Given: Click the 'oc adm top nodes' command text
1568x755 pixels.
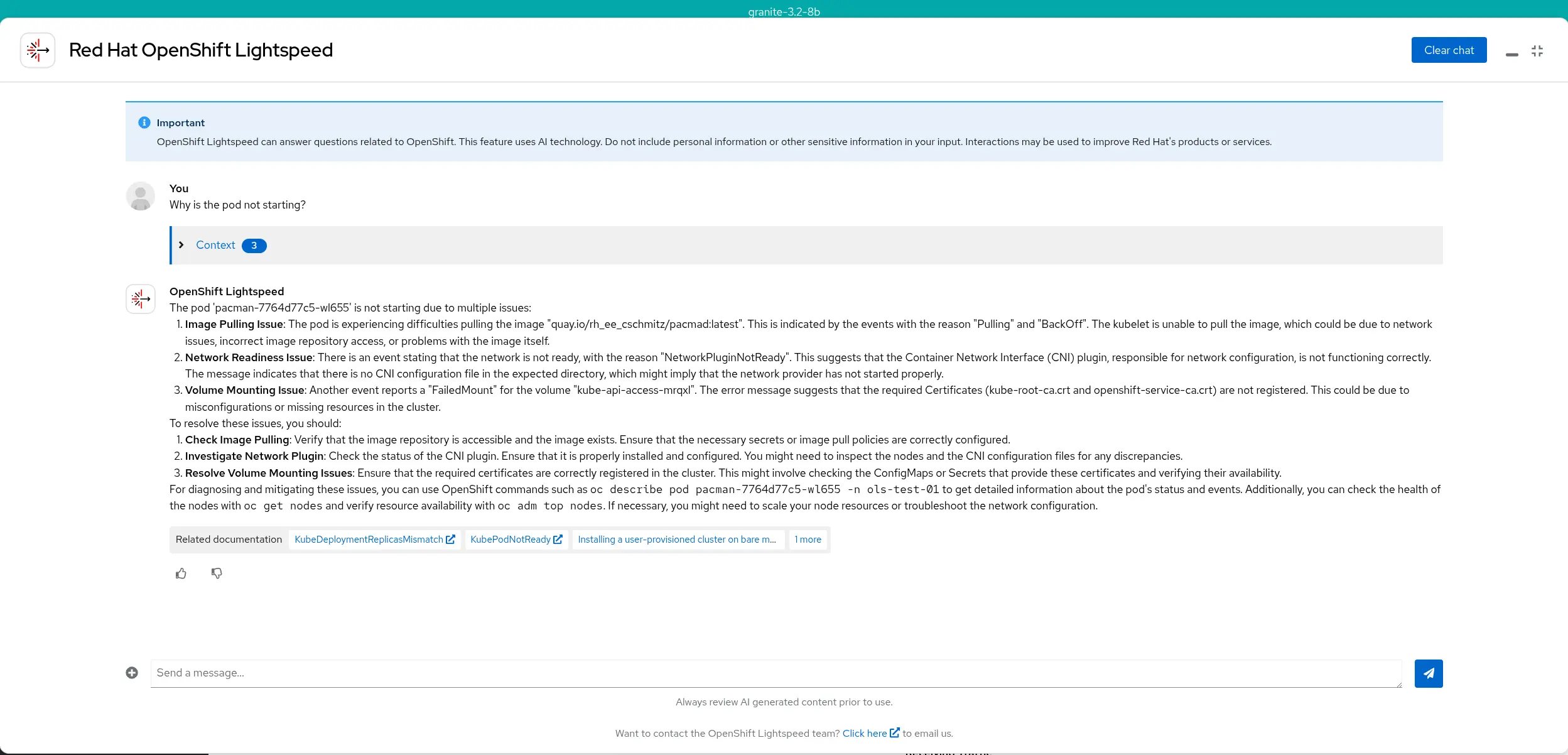Looking at the screenshot, I should (x=551, y=506).
